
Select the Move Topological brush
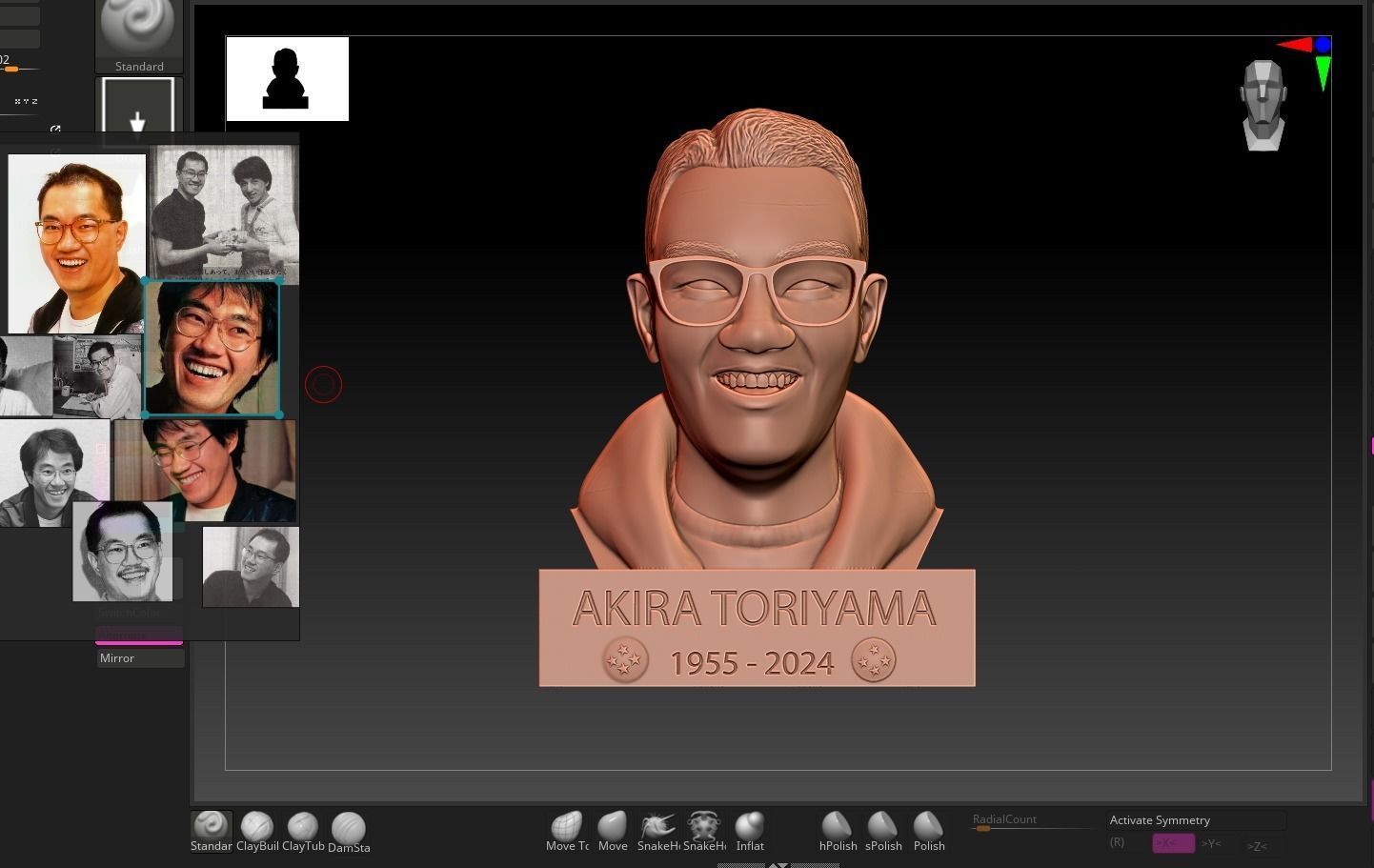(x=567, y=831)
